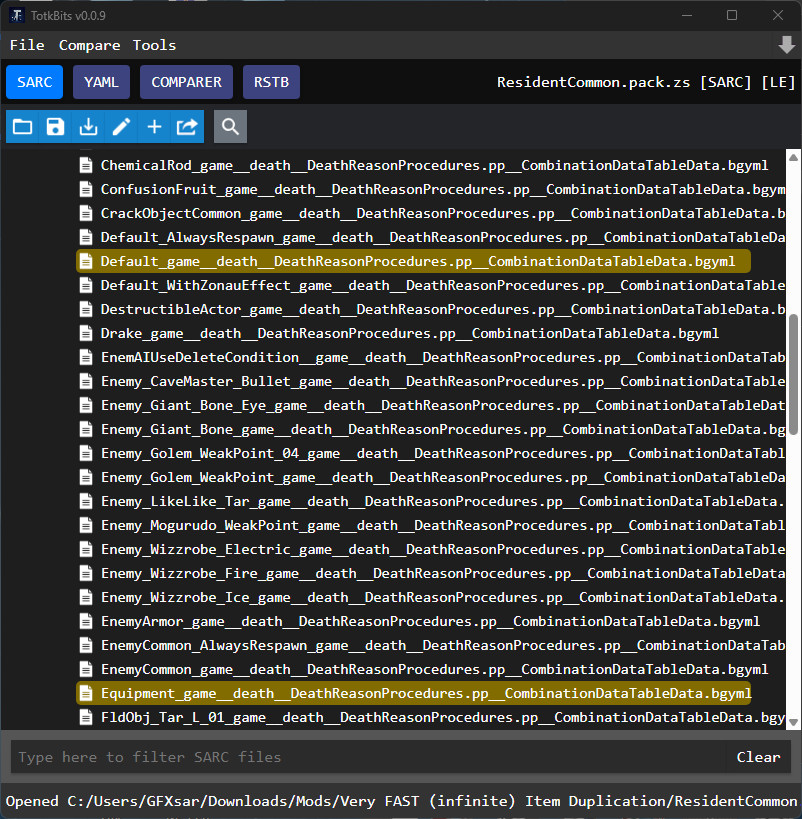
Task: Click the magnifying glass search icon
Action: tap(230, 127)
